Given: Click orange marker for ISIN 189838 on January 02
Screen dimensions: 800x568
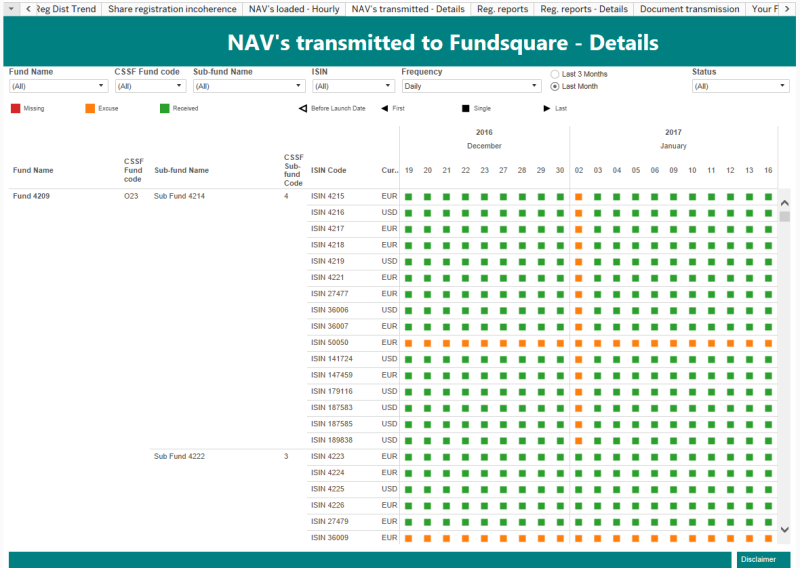Looking at the screenshot, I should (x=579, y=440).
